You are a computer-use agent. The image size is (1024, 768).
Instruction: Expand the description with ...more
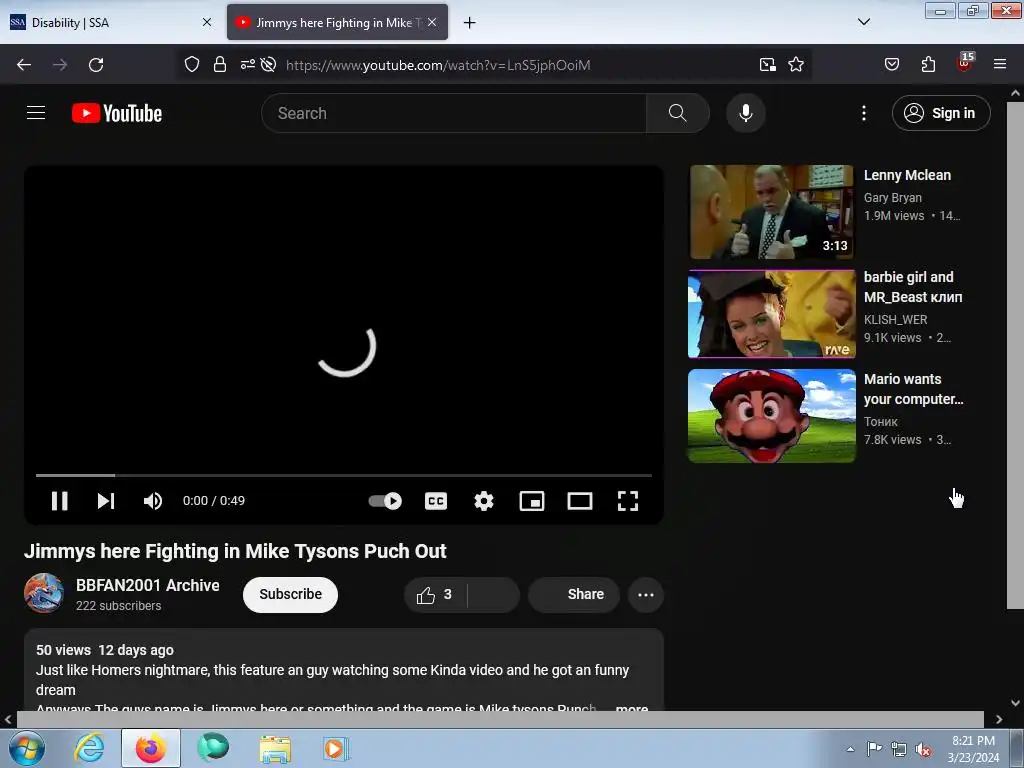click(x=631, y=707)
